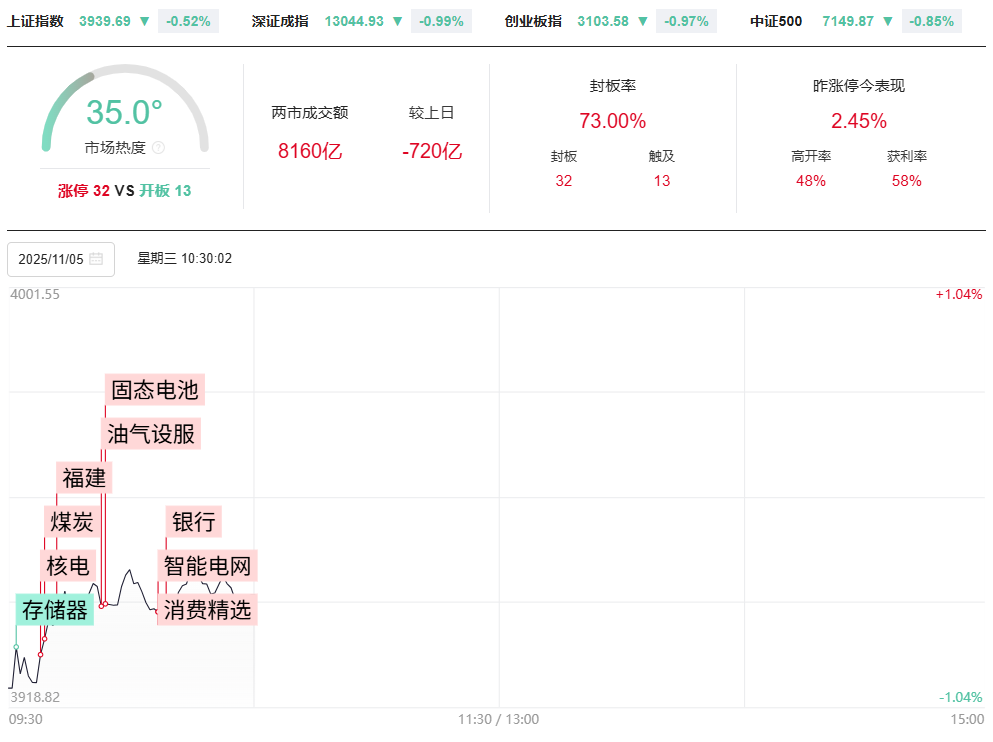Click the 11:30 / 13:00 time label
The image size is (993, 742).
498,719
